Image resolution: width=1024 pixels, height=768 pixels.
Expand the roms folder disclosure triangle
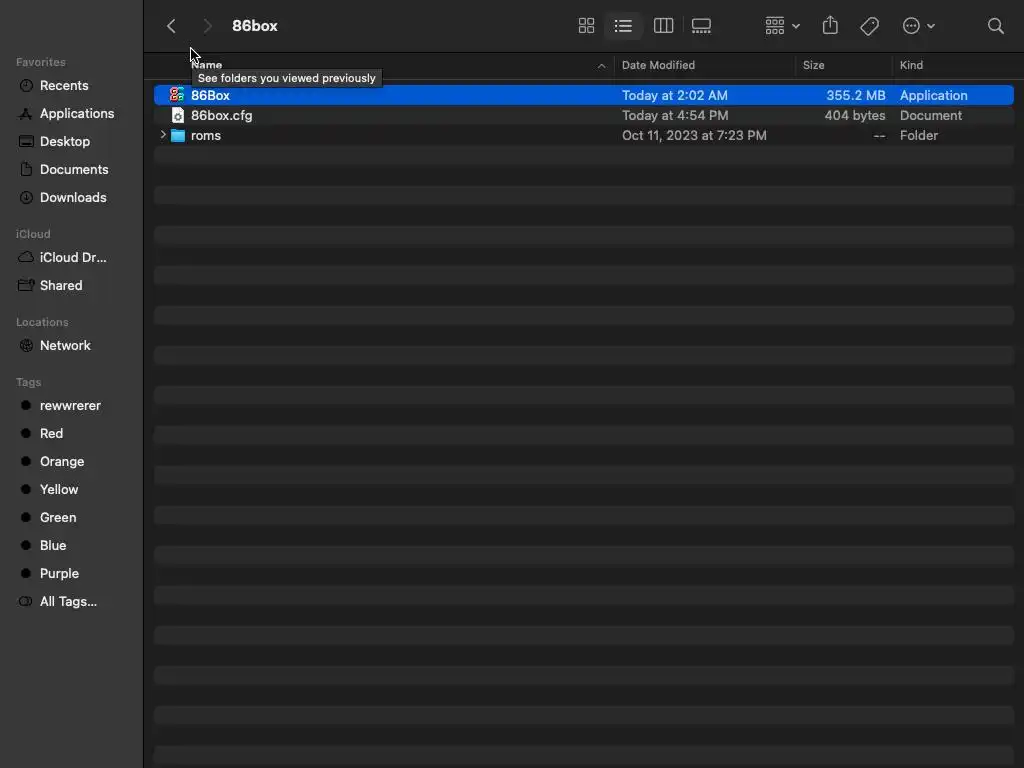coord(163,135)
